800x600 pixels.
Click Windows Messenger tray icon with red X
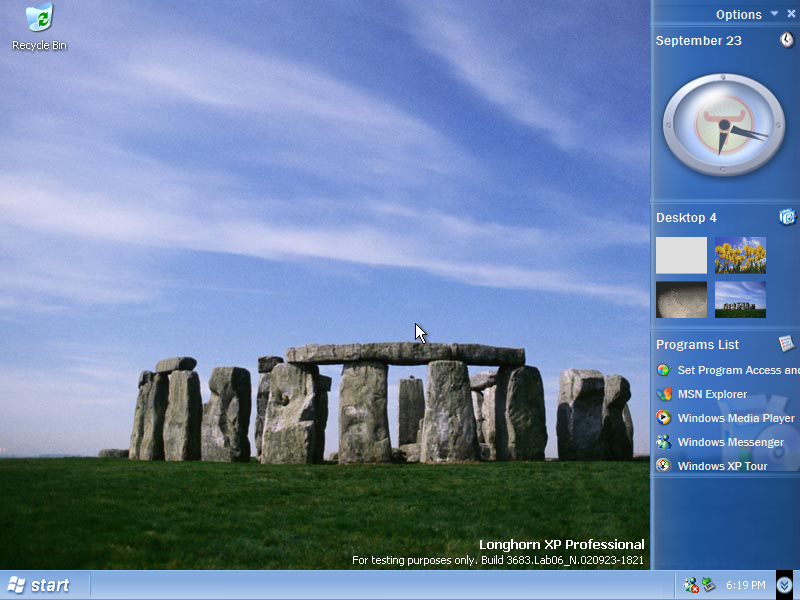(x=690, y=585)
